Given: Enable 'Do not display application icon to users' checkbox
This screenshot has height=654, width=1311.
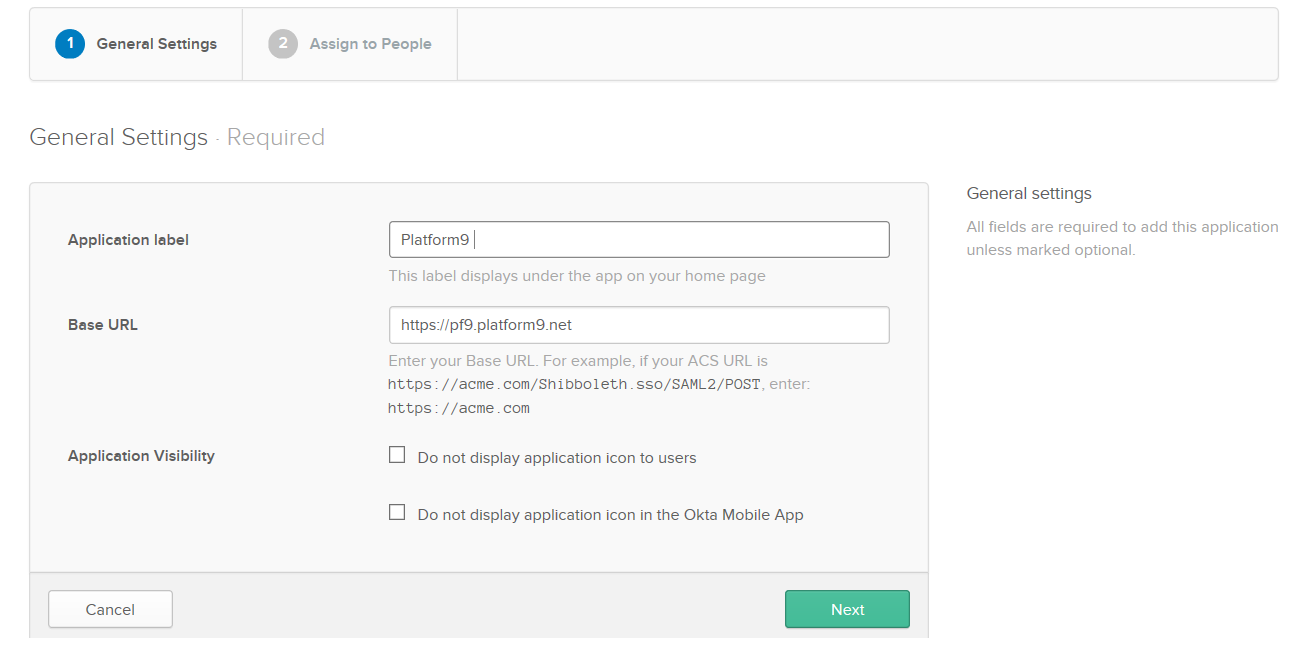Looking at the screenshot, I should tap(397, 455).
